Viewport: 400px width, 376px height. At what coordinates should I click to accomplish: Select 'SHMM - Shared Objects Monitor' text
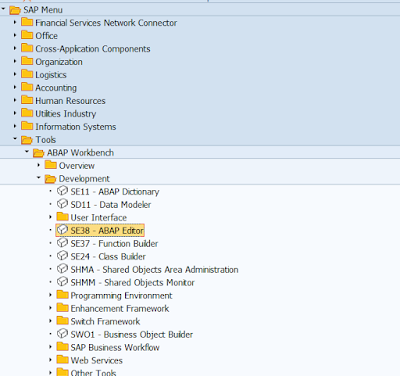[132, 283]
